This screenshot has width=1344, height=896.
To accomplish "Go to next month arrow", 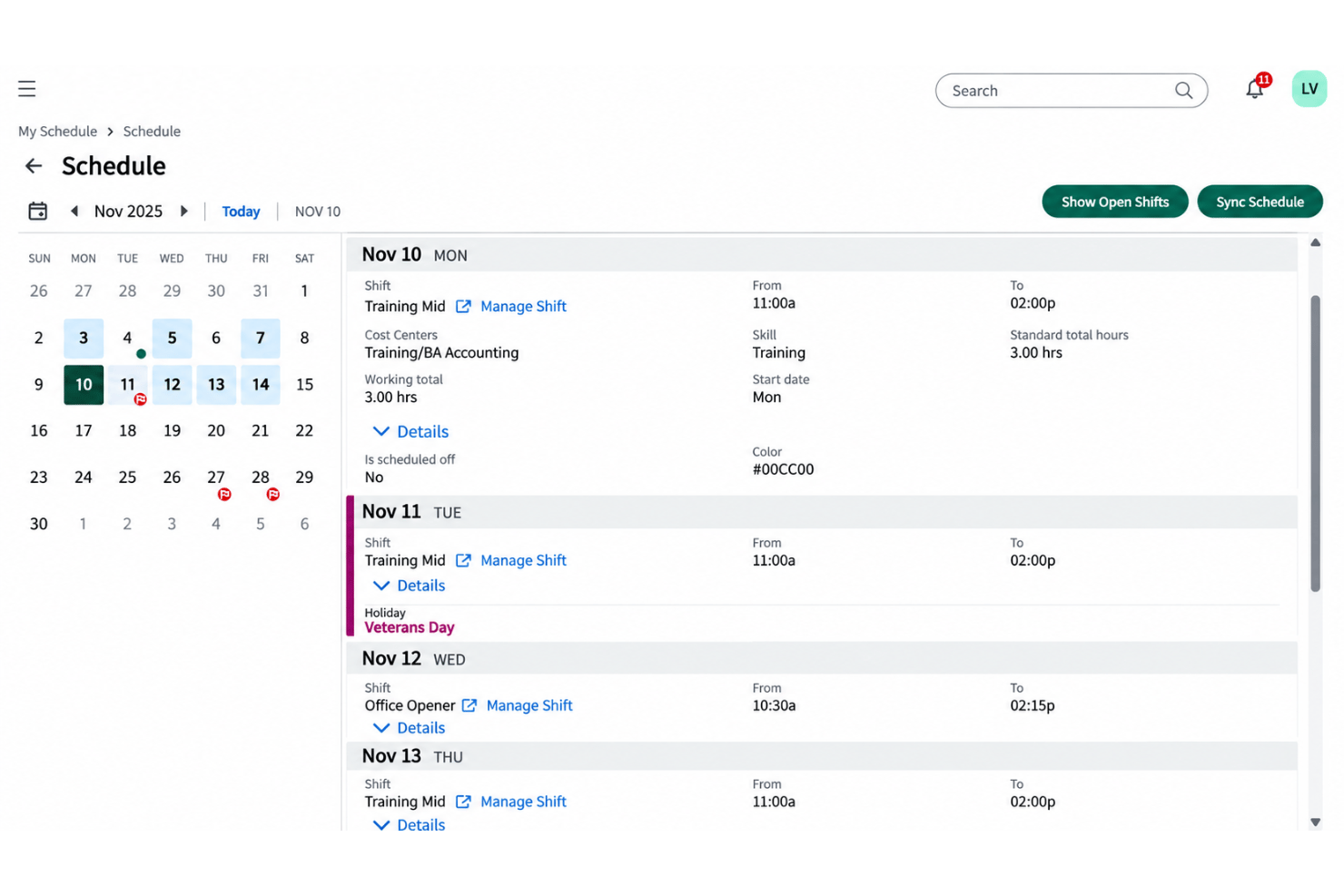I will [x=184, y=211].
